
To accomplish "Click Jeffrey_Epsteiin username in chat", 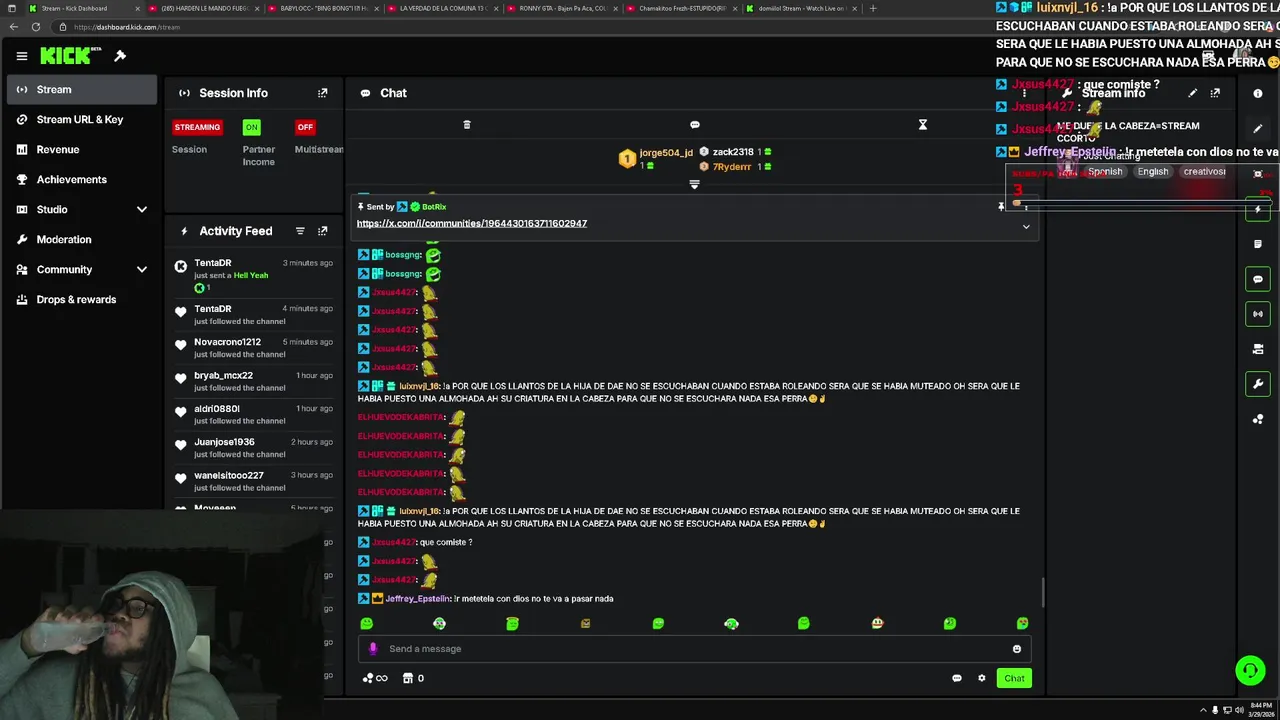I will point(418,599).
